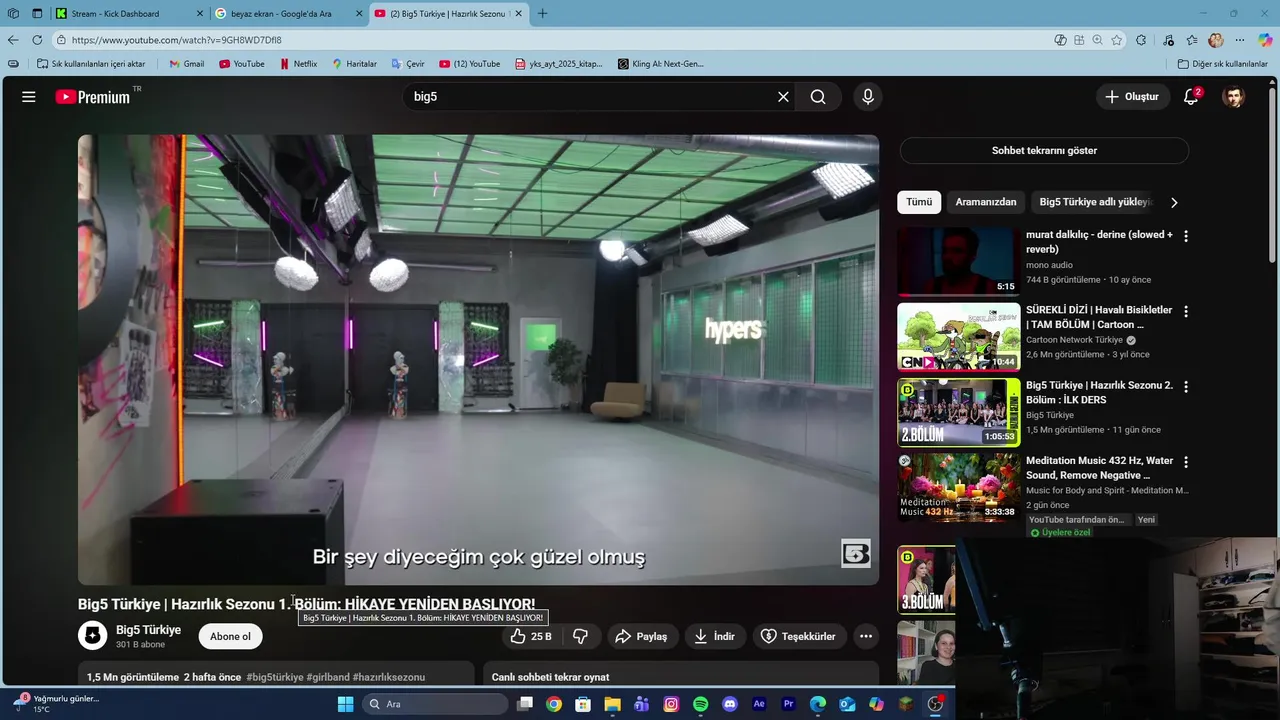Click the taskbar Ara search box
This screenshot has width=1280, height=720.
click(x=435, y=704)
